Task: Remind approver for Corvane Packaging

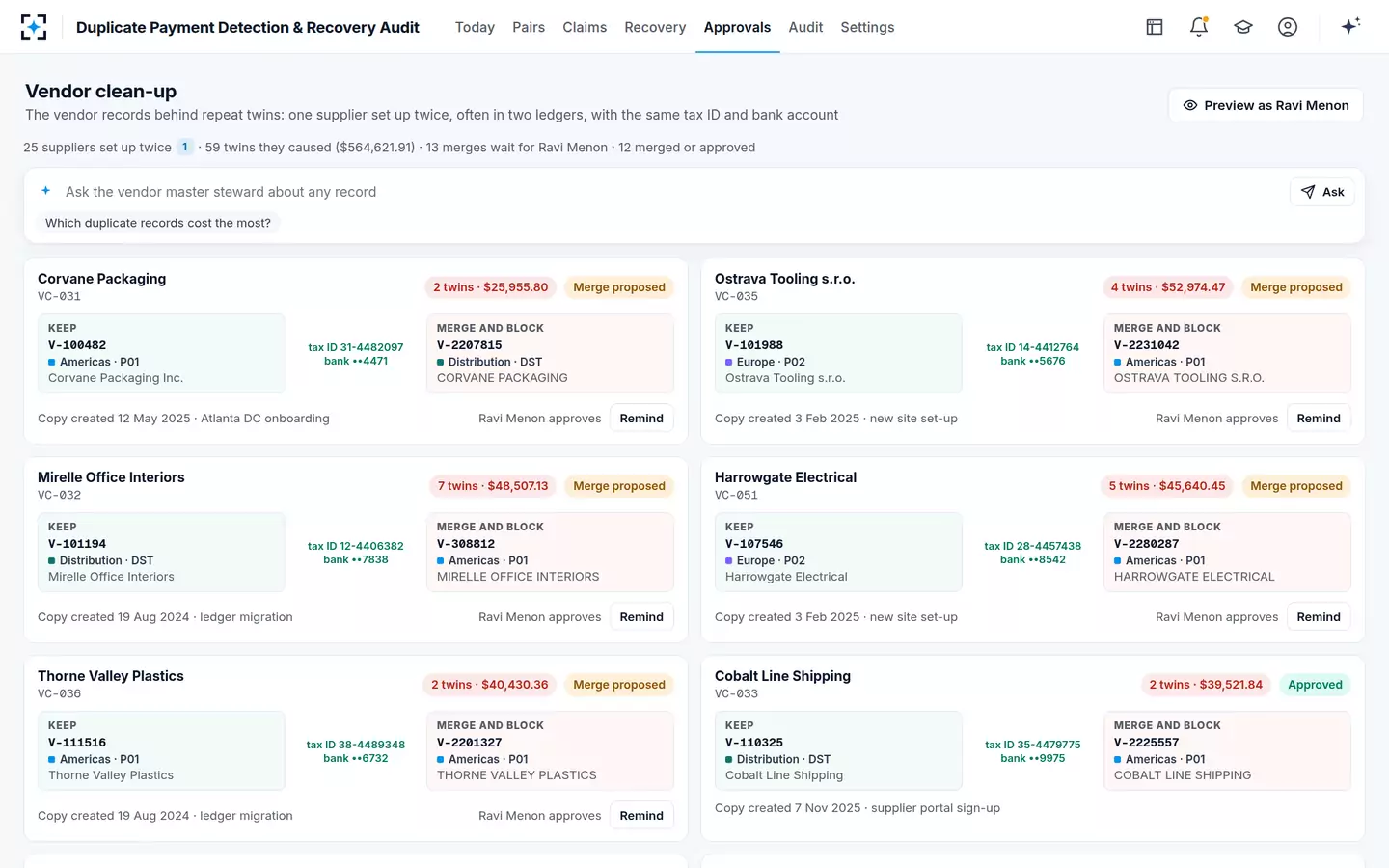Action: coord(641,419)
